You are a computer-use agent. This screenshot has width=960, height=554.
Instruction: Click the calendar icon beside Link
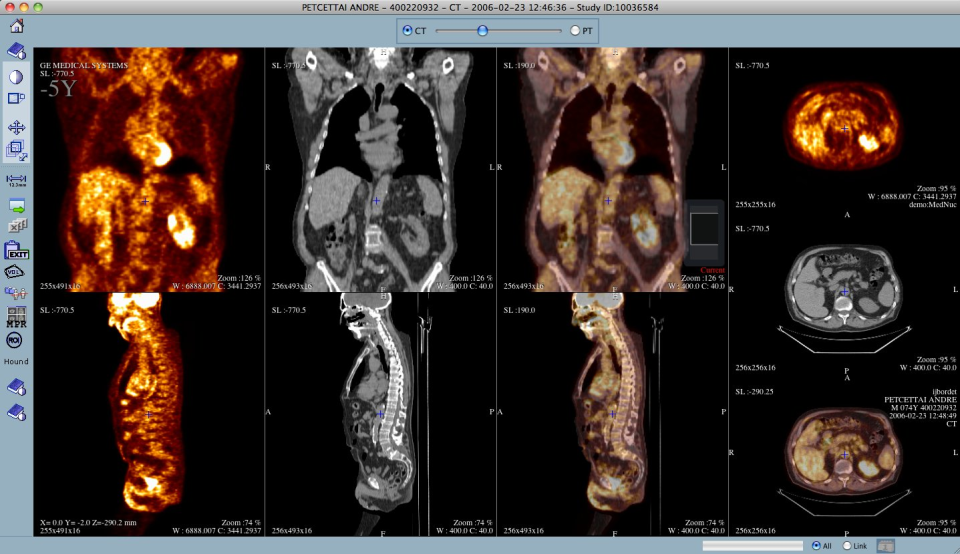coord(886,545)
